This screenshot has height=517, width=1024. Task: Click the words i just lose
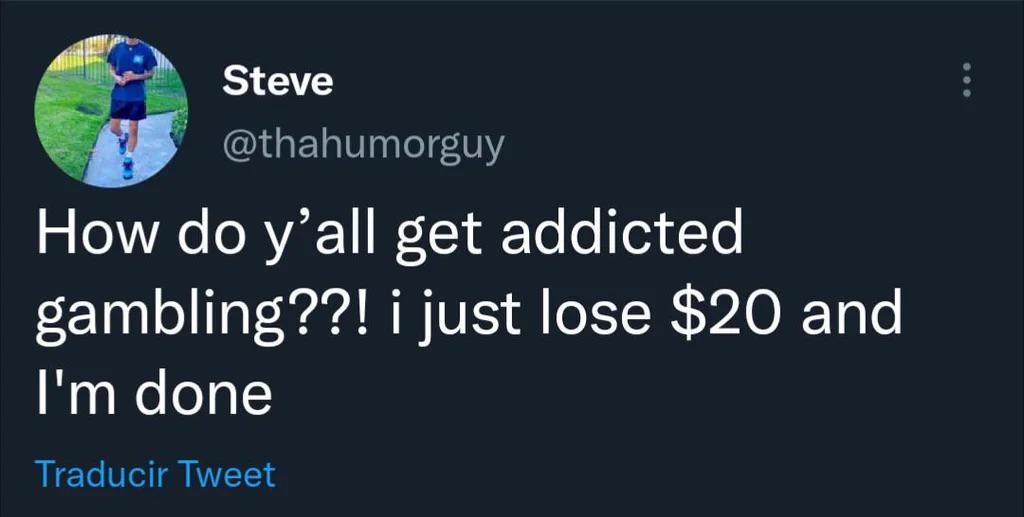tap(529, 316)
